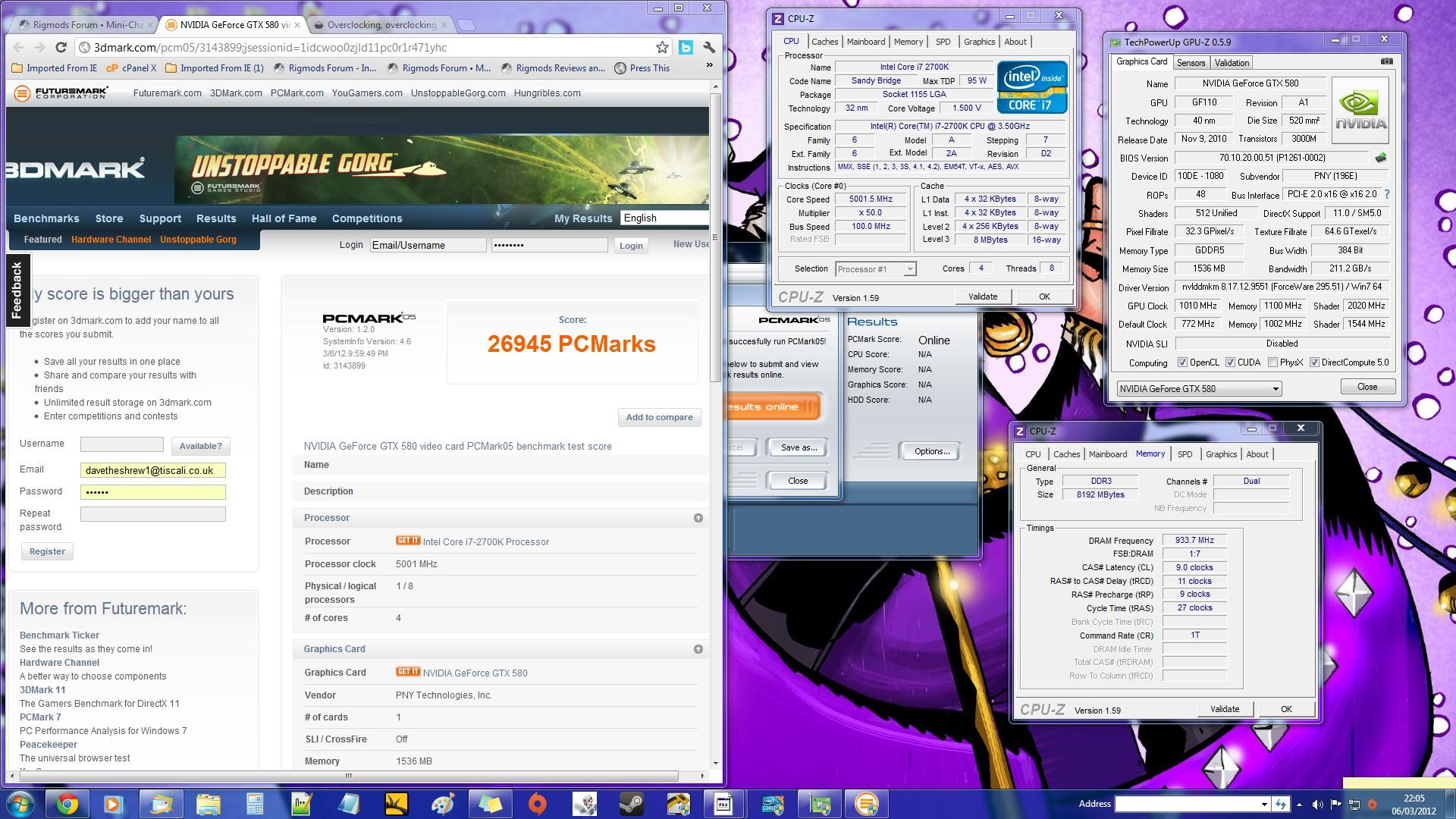Toggle the DirectCompute 5.0 checkbox in GPU-Z

[1314, 362]
